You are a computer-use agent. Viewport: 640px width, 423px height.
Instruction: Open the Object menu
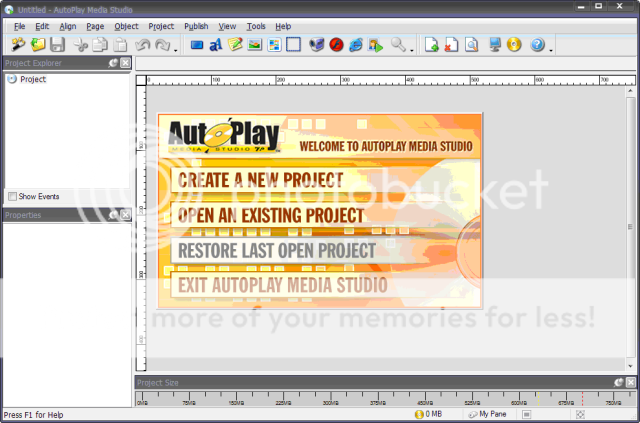(126, 26)
